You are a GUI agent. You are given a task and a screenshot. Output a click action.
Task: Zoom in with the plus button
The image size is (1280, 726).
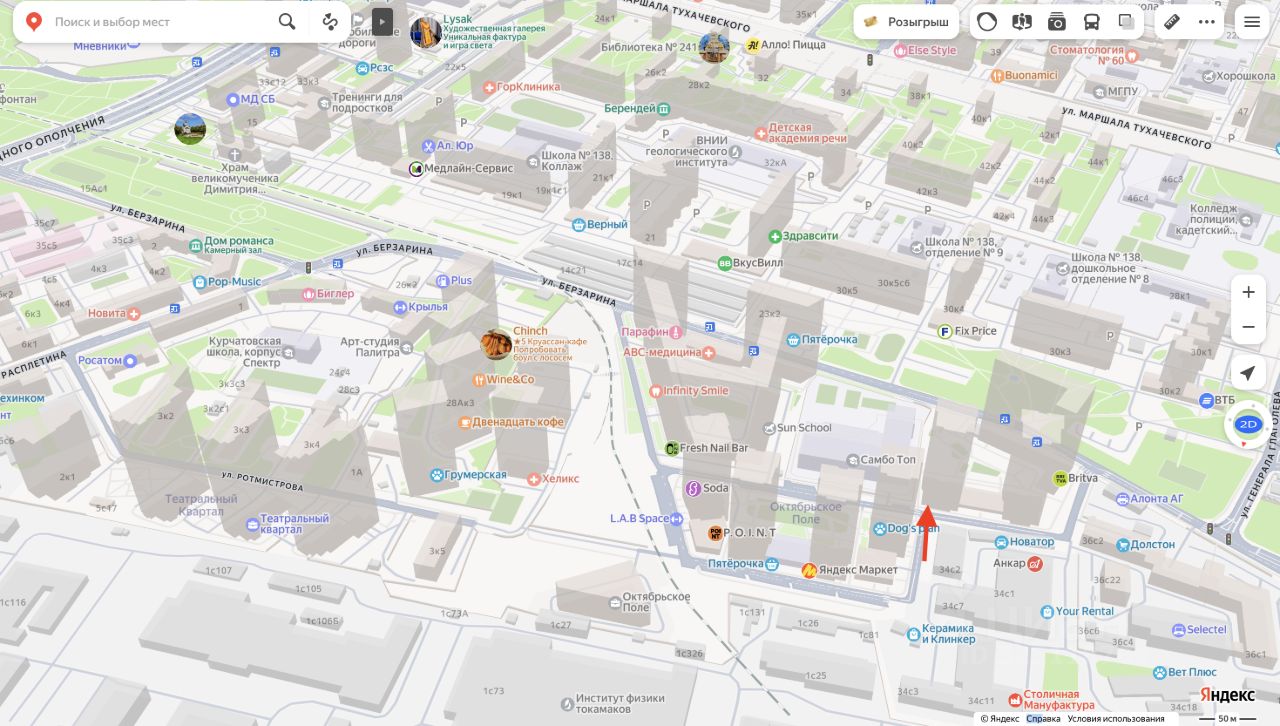point(1248,292)
